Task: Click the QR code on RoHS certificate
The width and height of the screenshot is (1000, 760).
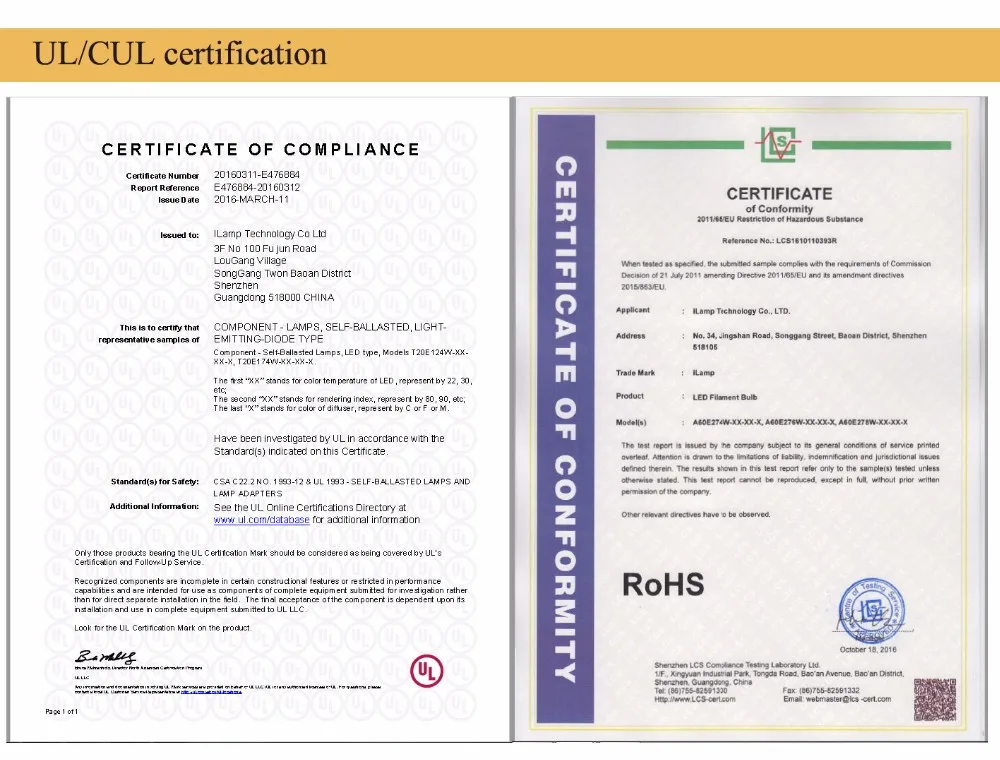Action: tap(934, 699)
